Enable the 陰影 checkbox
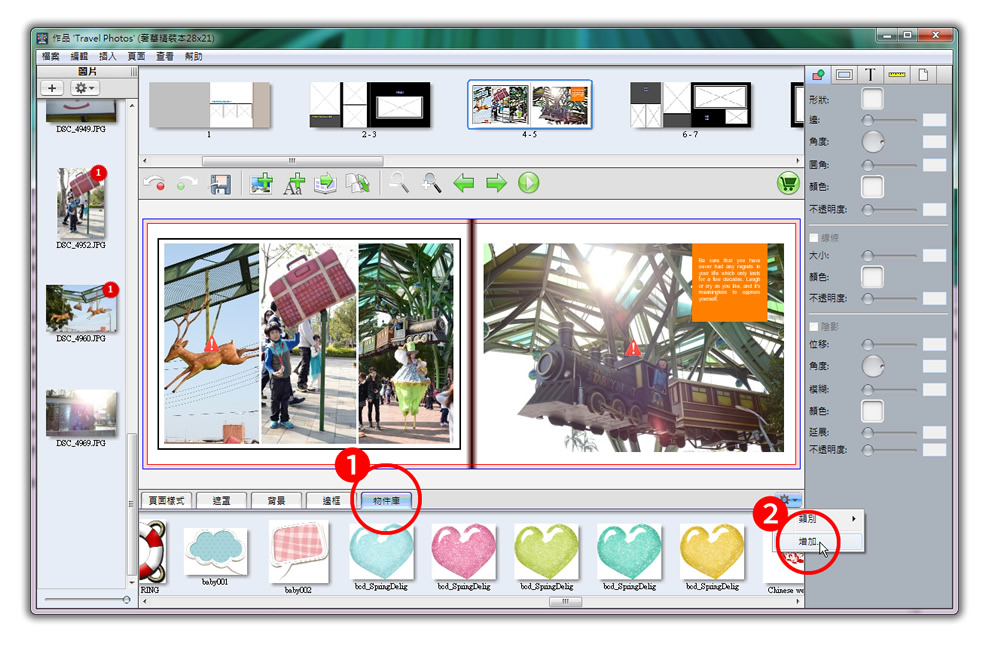992x645 pixels. pyautogui.click(x=814, y=326)
